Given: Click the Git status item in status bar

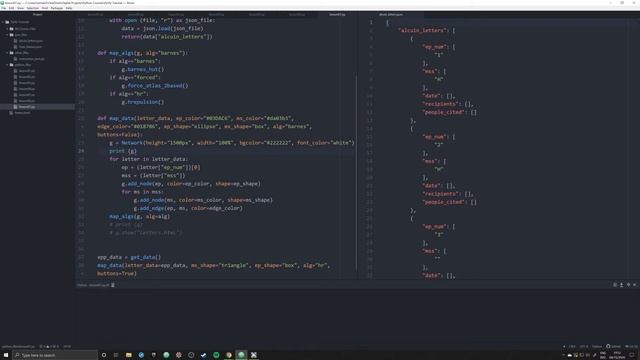Looking at the screenshot, I should tap(631, 347).
